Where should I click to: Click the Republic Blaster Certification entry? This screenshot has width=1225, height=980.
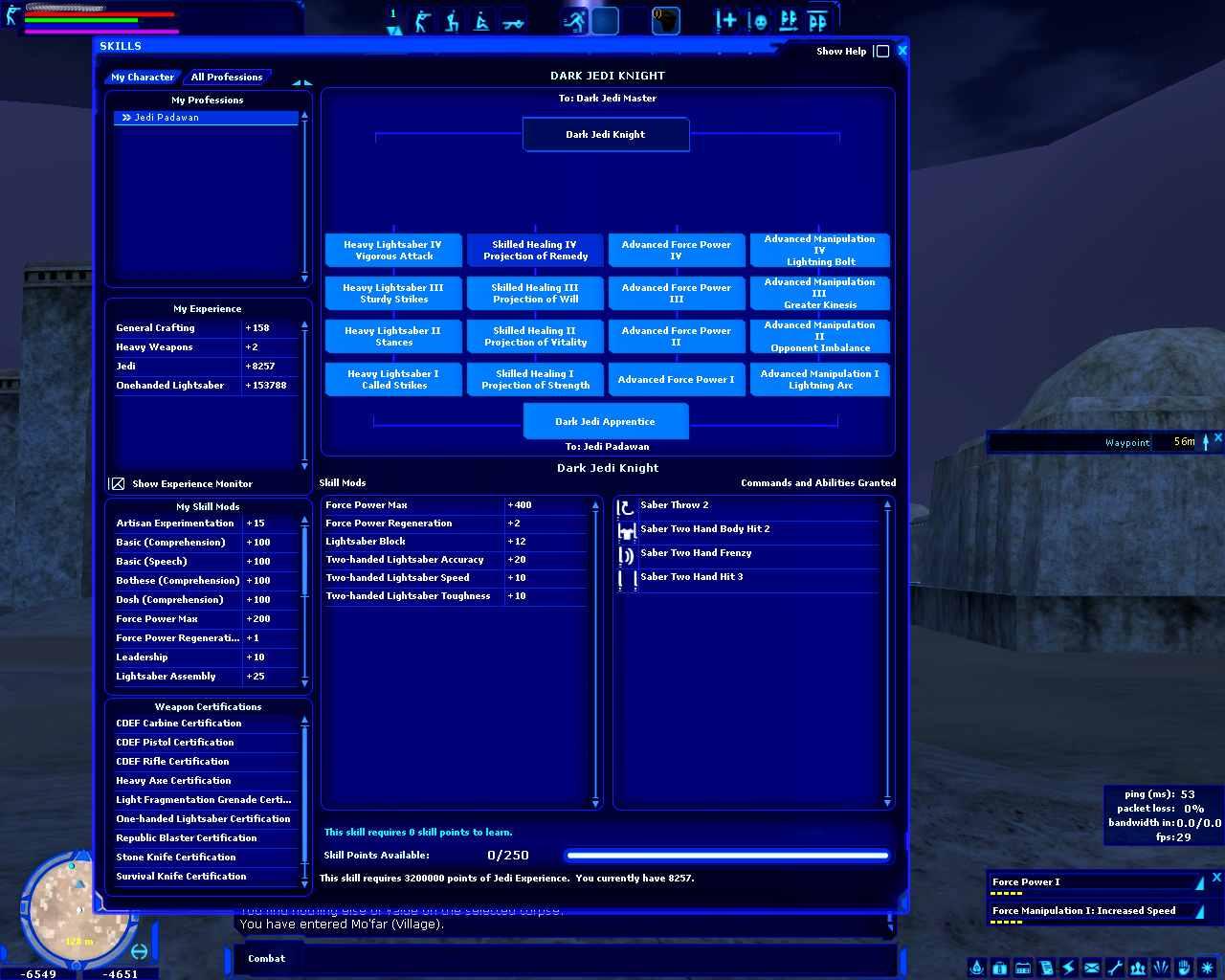(x=207, y=838)
